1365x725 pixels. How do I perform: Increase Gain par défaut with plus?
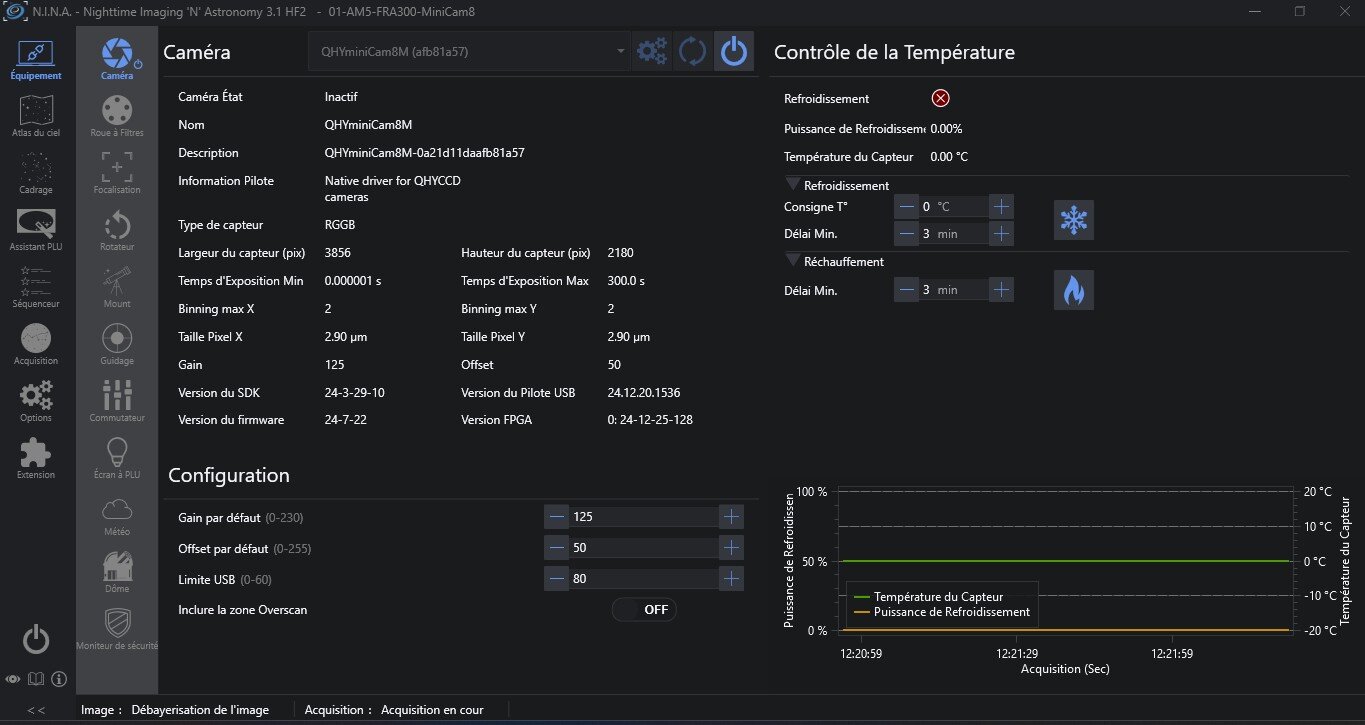732,517
